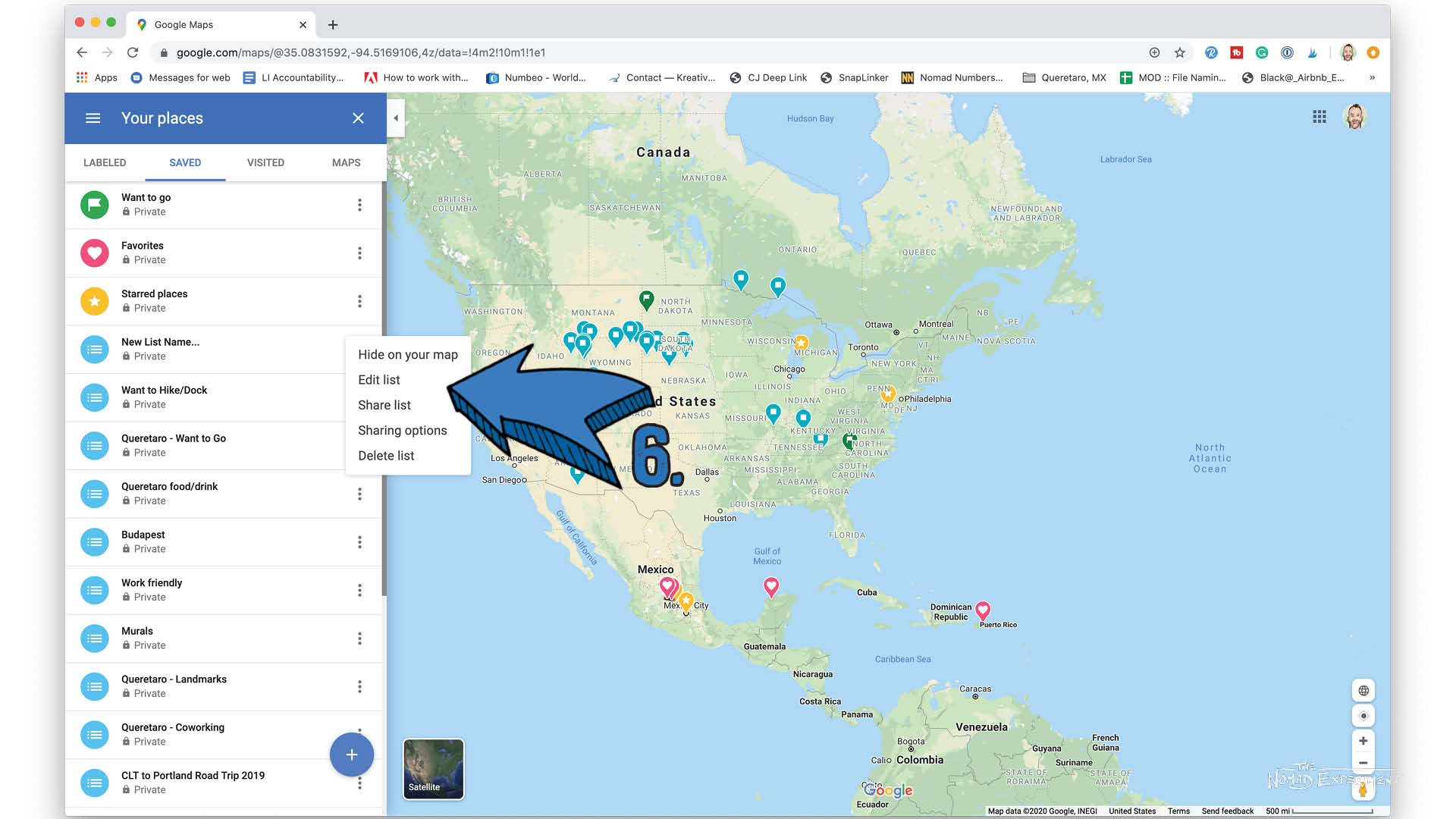The width and height of the screenshot is (1456, 819).
Task: Click the Murals list icon
Action: coord(95,639)
